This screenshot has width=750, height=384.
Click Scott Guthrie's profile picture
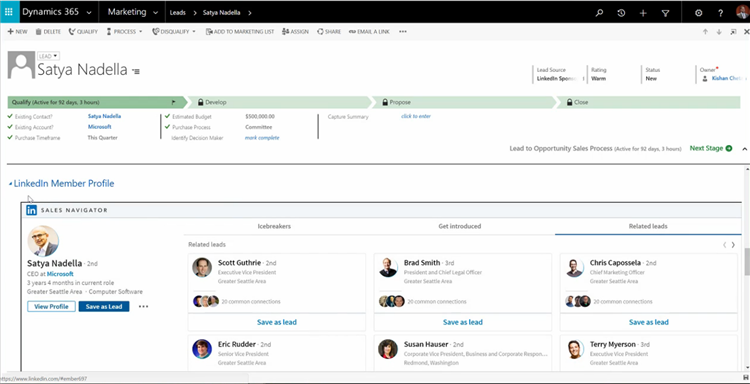point(202,267)
